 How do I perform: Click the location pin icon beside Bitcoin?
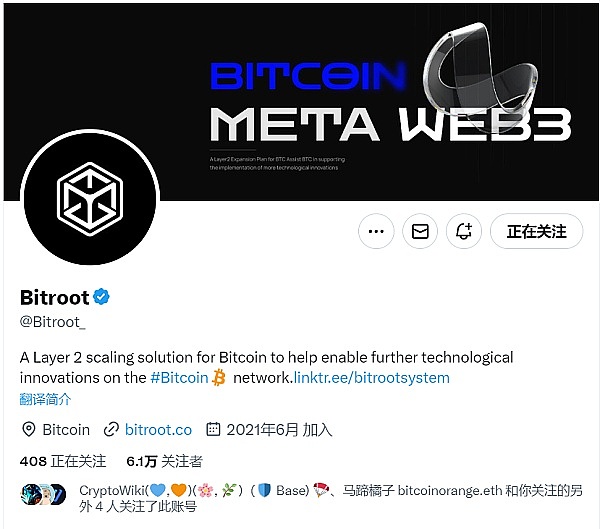point(29,429)
